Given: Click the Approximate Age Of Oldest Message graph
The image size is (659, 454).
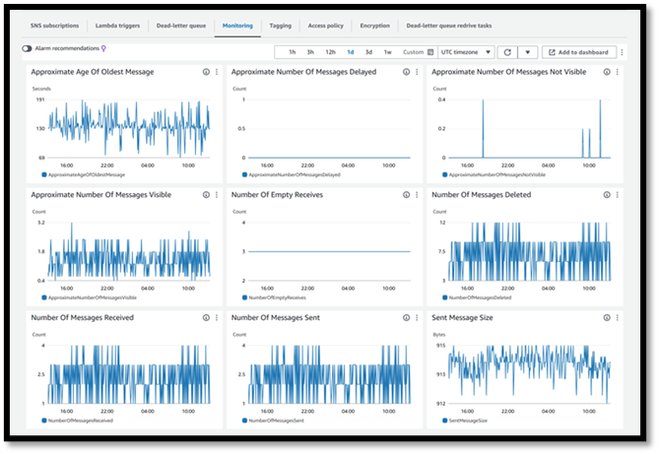Looking at the screenshot, I should [x=129, y=129].
